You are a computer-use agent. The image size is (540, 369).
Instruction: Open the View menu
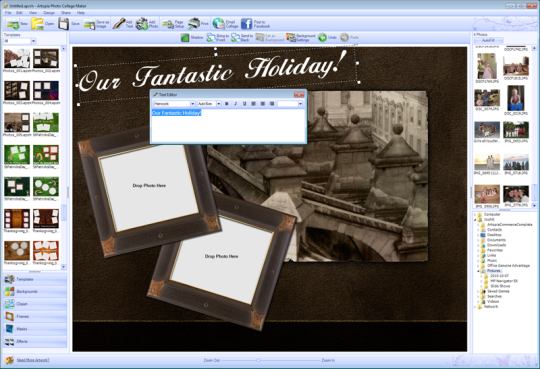33,13
